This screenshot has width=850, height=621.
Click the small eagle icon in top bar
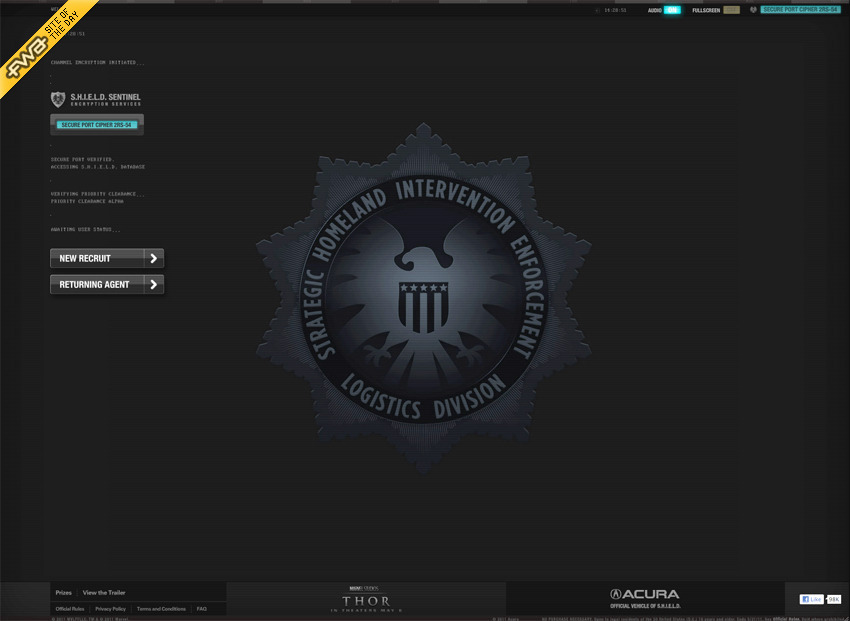[x=753, y=10]
